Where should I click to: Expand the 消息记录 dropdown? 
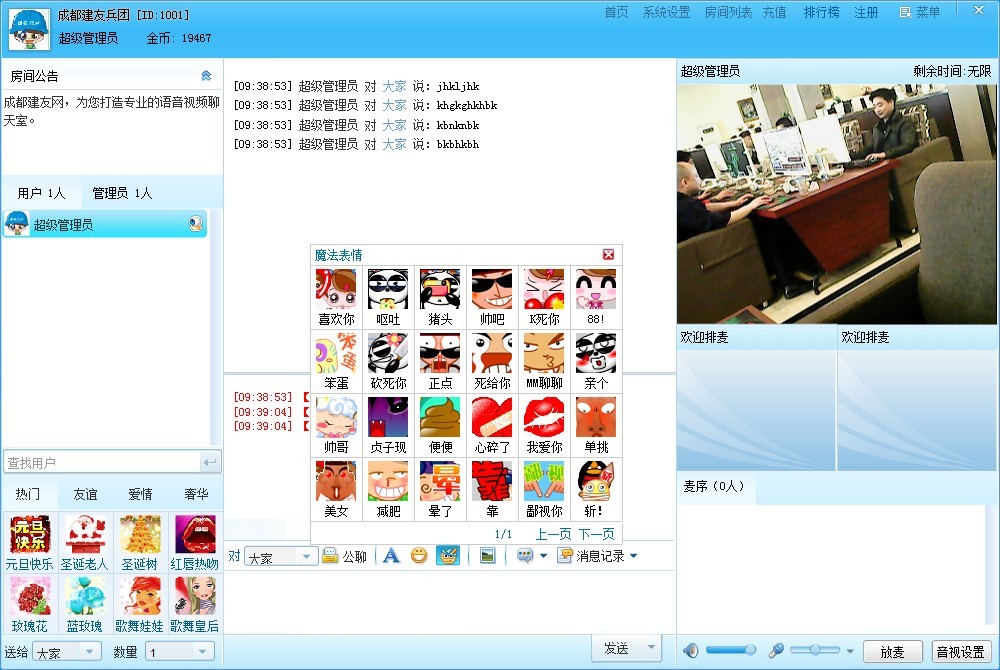633,556
